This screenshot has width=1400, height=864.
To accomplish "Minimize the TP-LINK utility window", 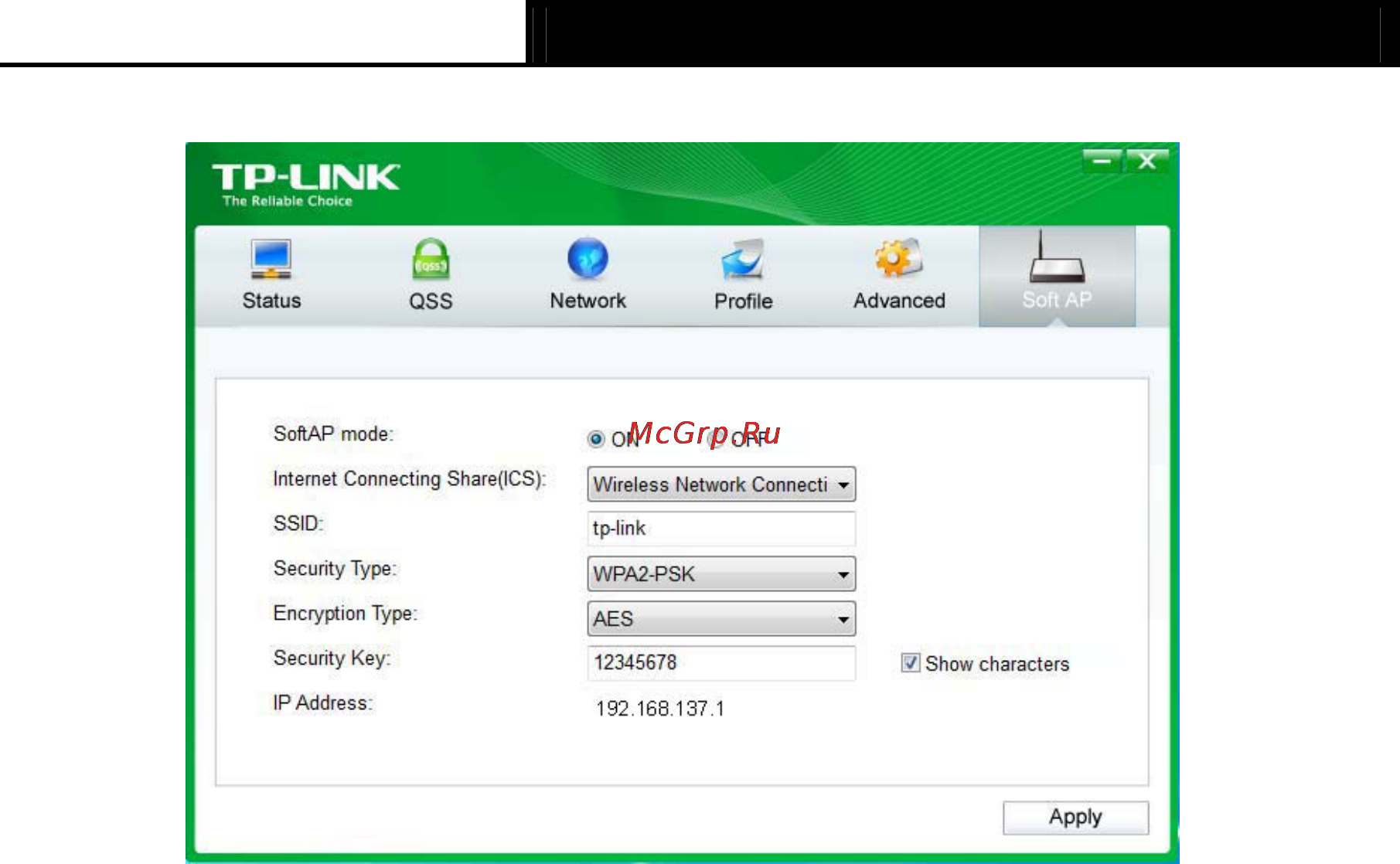I will pyautogui.click(x=1102, y=162).
